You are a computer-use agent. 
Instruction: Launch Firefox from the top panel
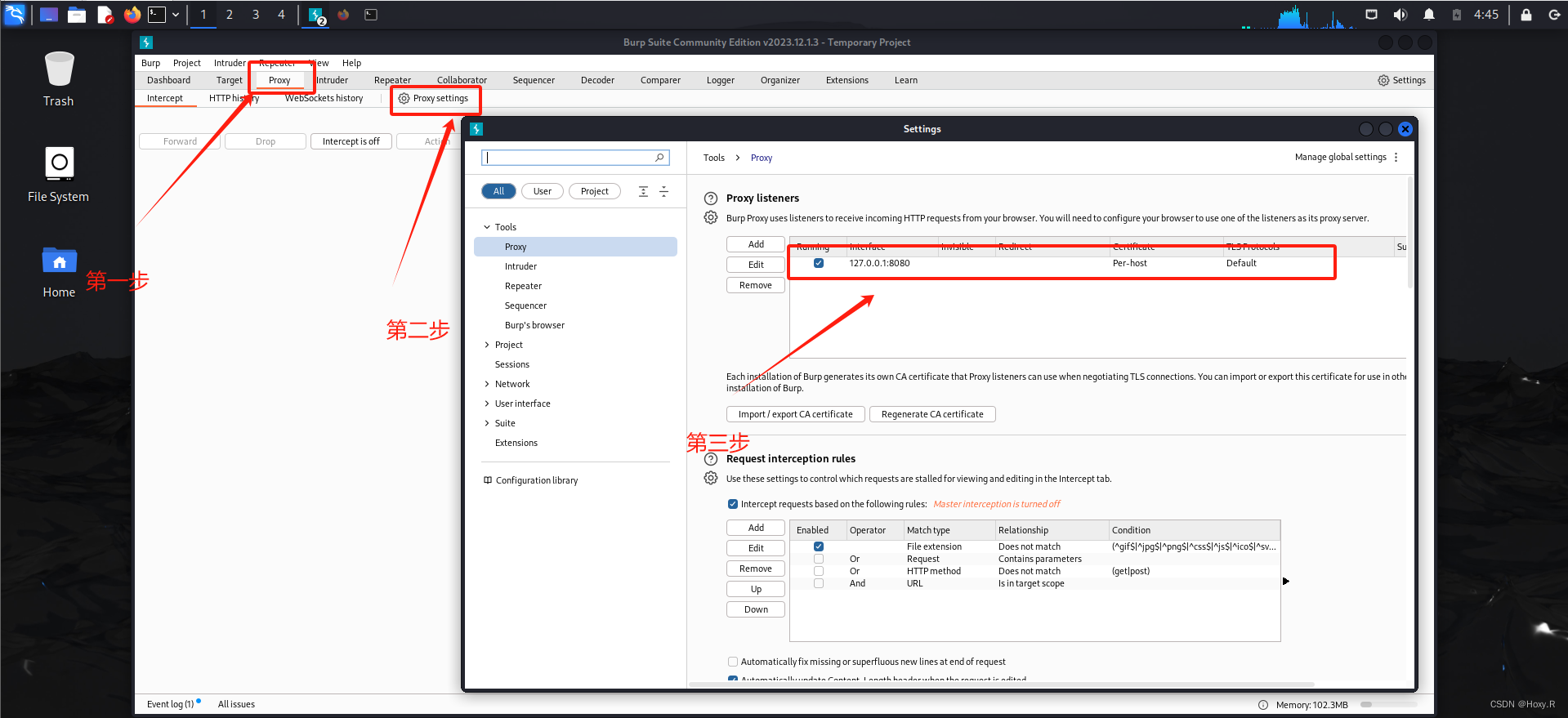coord(132,15)
